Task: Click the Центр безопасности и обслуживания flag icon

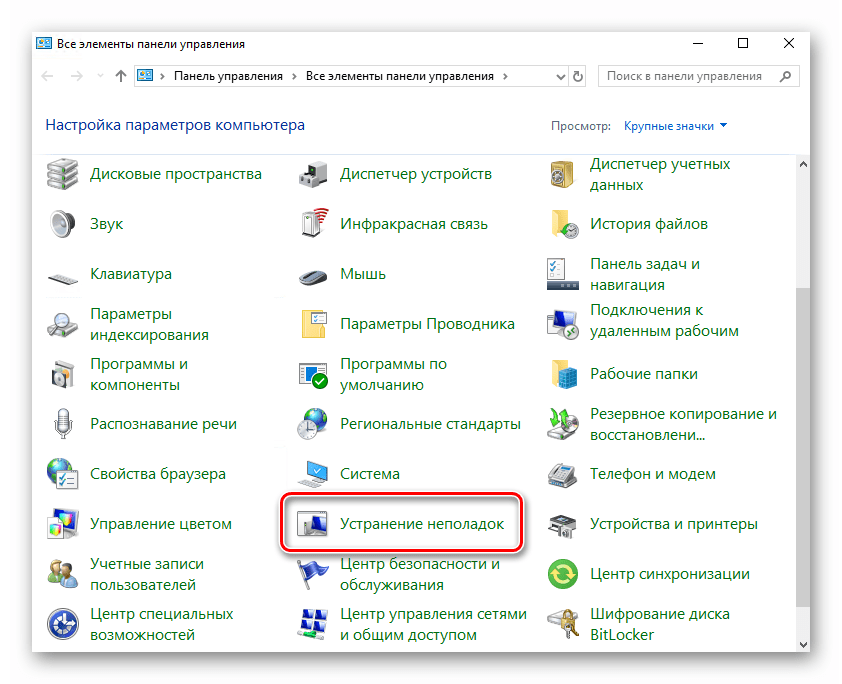Action: [313, 573]
